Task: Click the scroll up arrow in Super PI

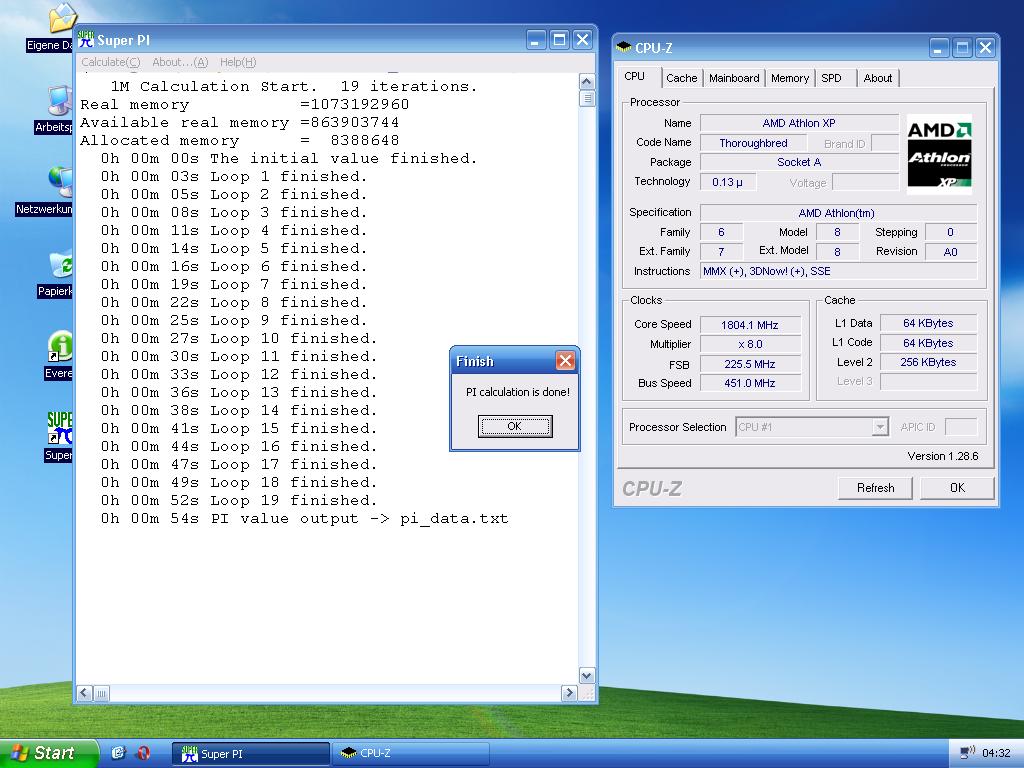Action: (586, 81)
